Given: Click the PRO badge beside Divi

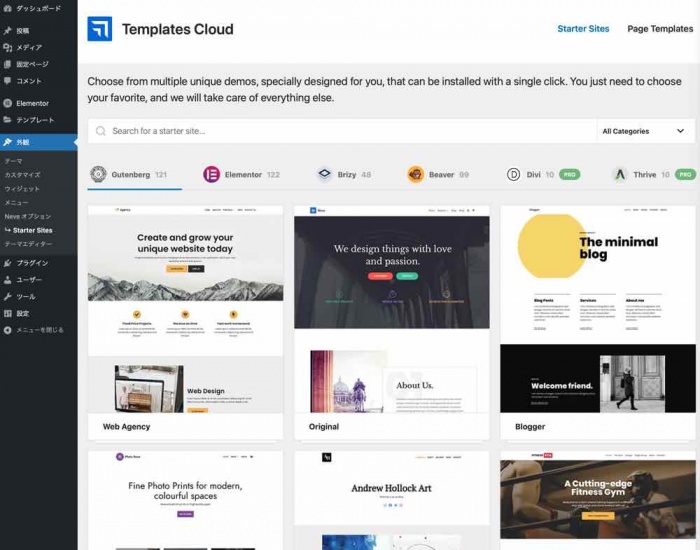Looking at the screenshot, I should [x=570, y=174].
